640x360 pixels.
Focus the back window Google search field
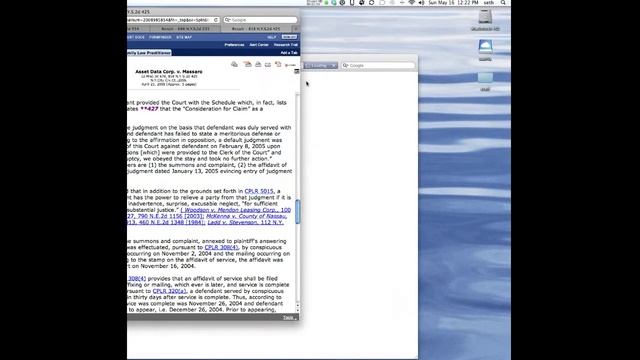378,65
